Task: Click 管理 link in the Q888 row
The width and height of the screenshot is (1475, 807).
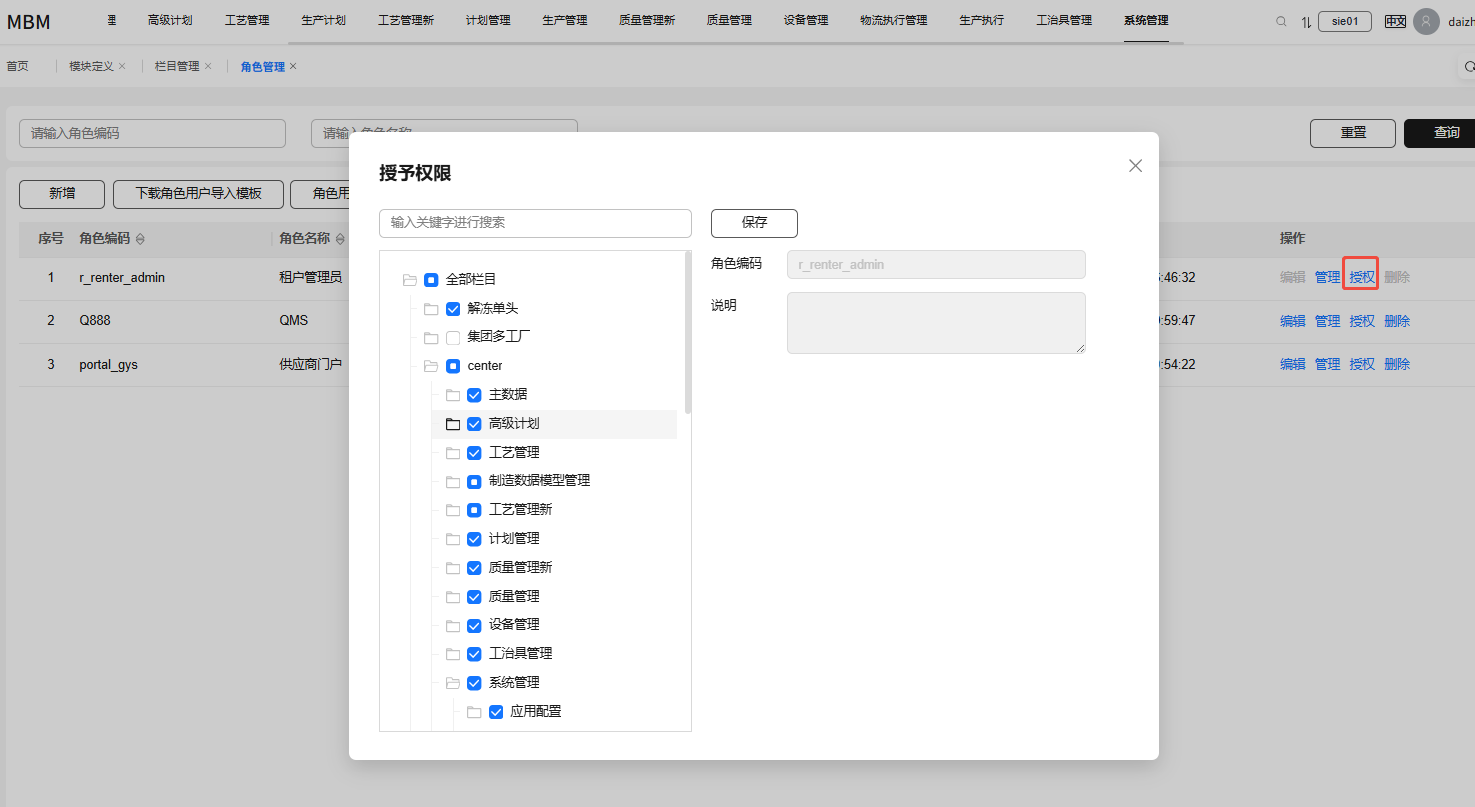Action: [1327, 321]
